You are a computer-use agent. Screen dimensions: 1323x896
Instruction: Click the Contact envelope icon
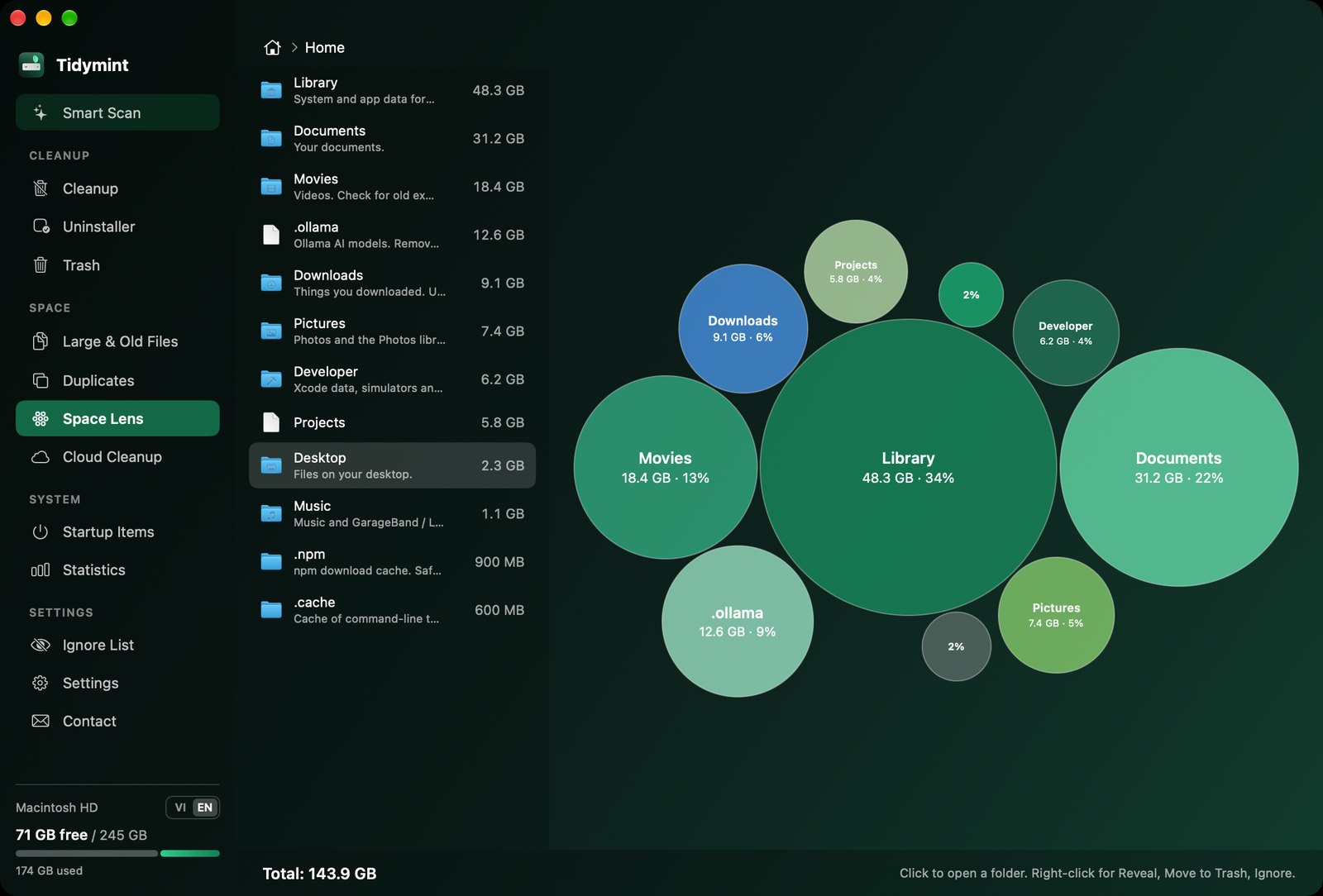pyautogui.click(x=40, y=721)
